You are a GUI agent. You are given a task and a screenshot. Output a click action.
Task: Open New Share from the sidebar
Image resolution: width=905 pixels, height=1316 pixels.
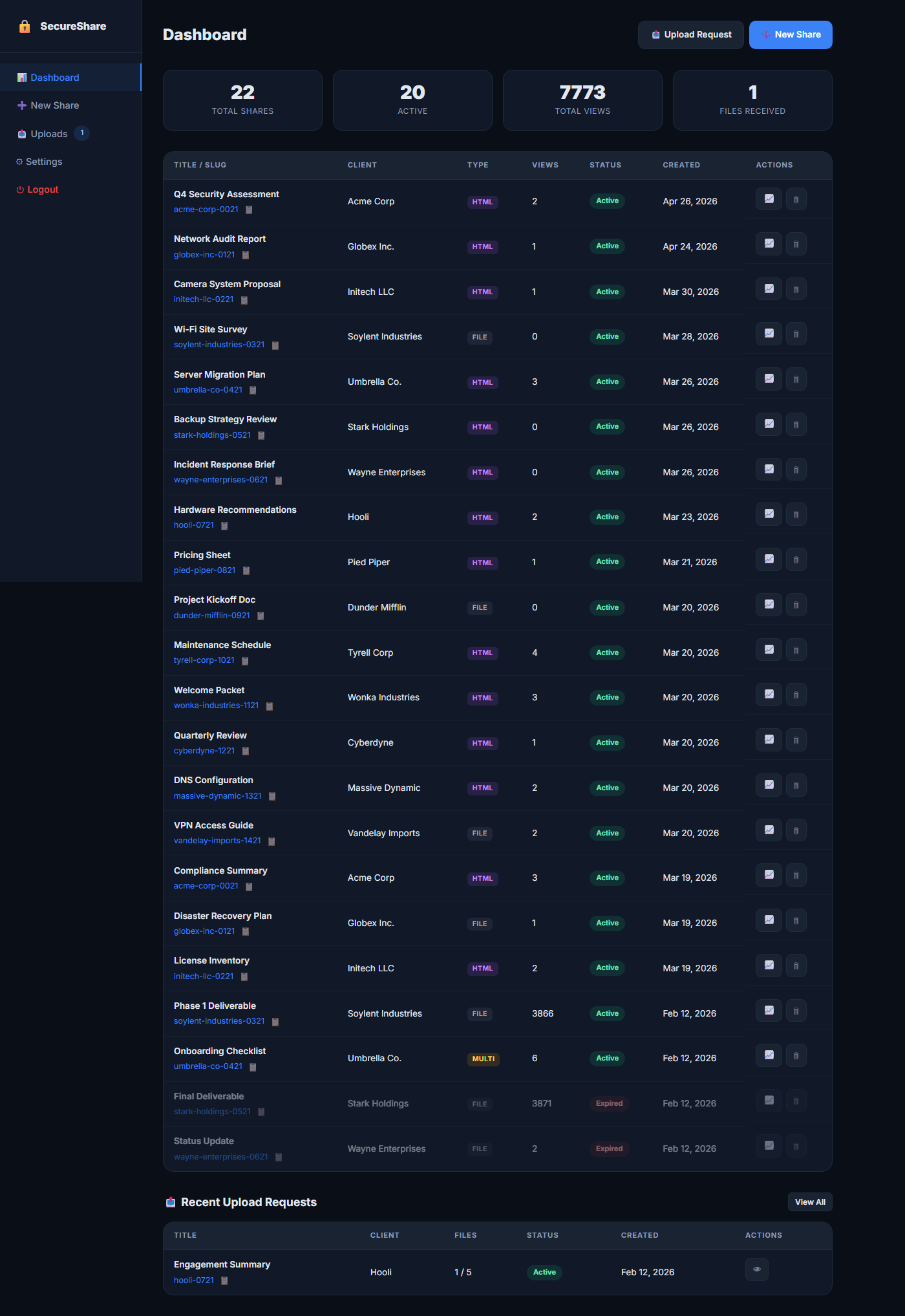click(70, 105)
